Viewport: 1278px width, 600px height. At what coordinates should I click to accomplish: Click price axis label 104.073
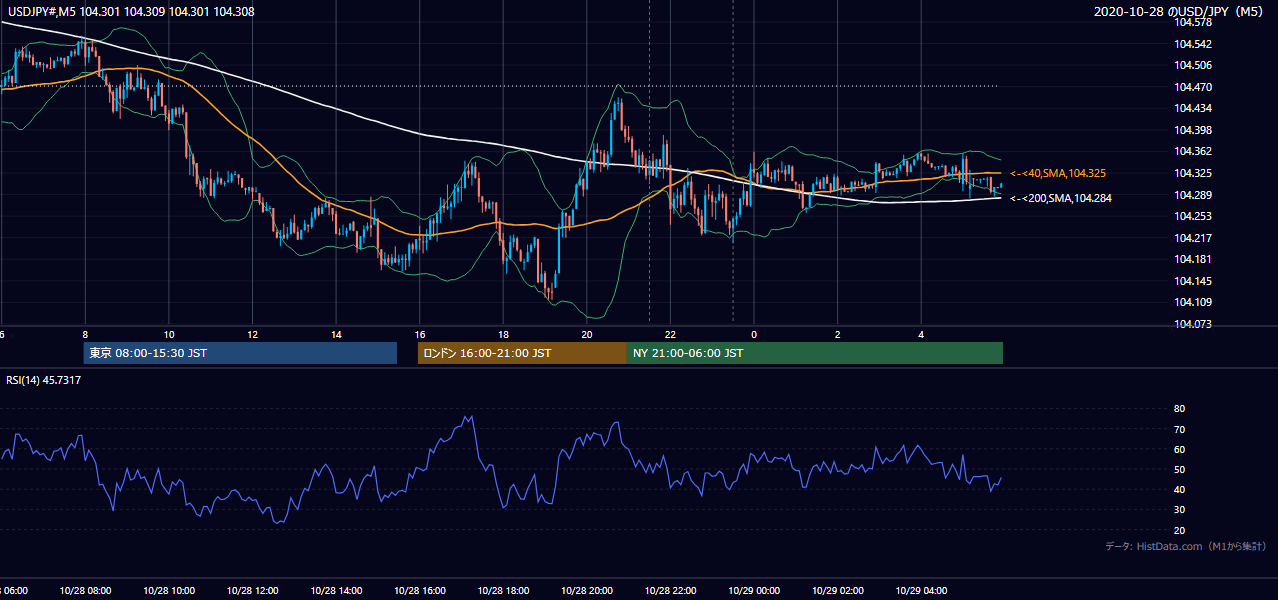click(x=1192, y=324)
